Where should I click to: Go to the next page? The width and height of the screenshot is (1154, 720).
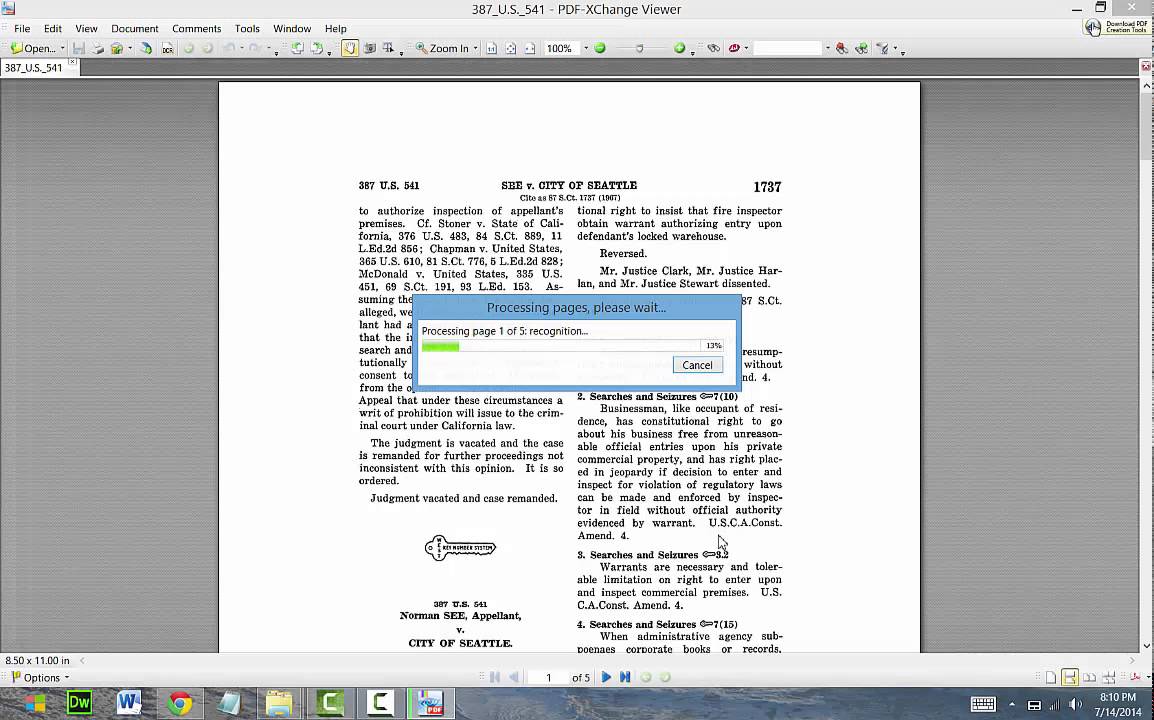tap(606, 677)
